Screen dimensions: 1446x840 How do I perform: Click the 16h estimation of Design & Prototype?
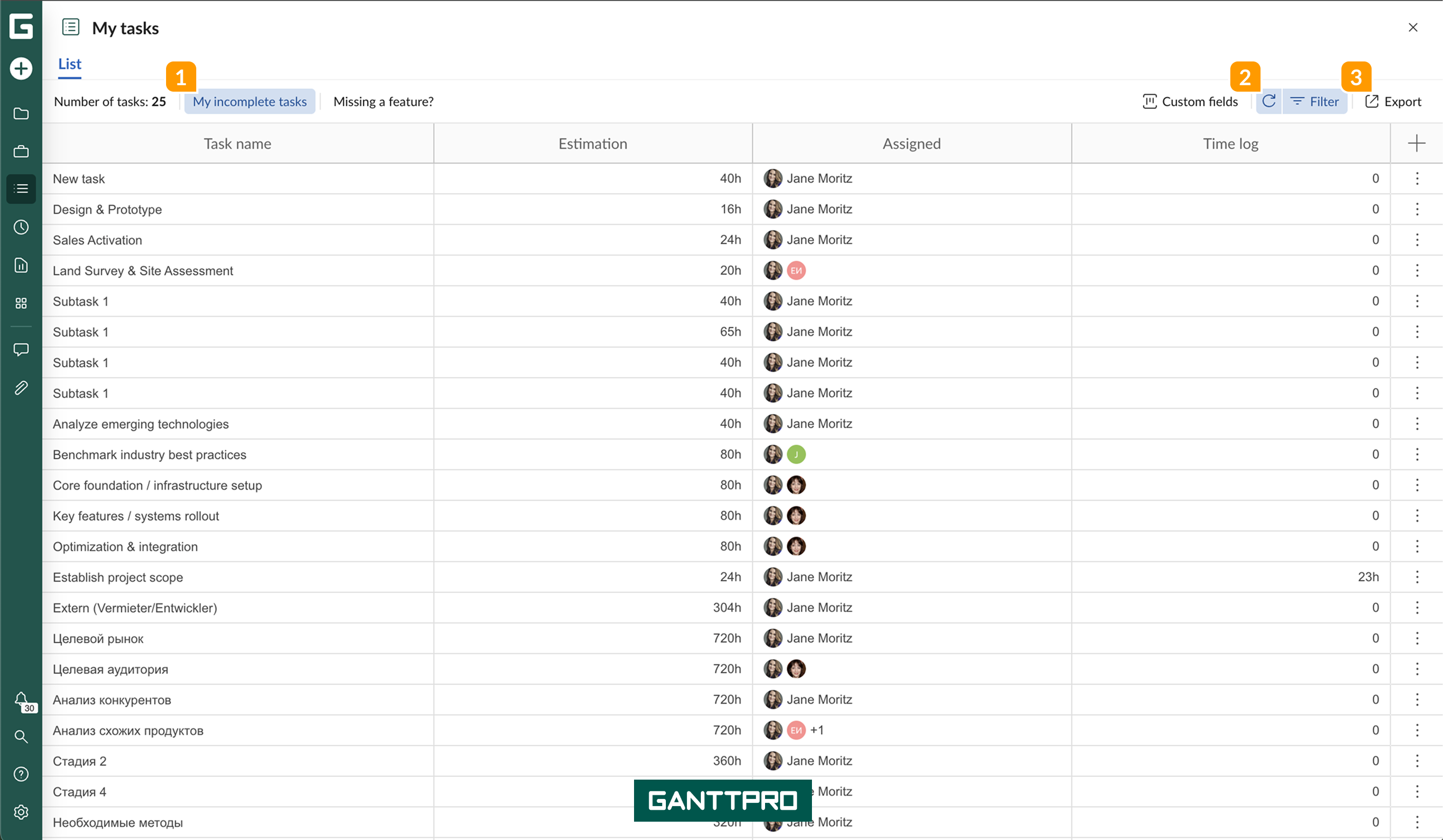click(731, 209)
